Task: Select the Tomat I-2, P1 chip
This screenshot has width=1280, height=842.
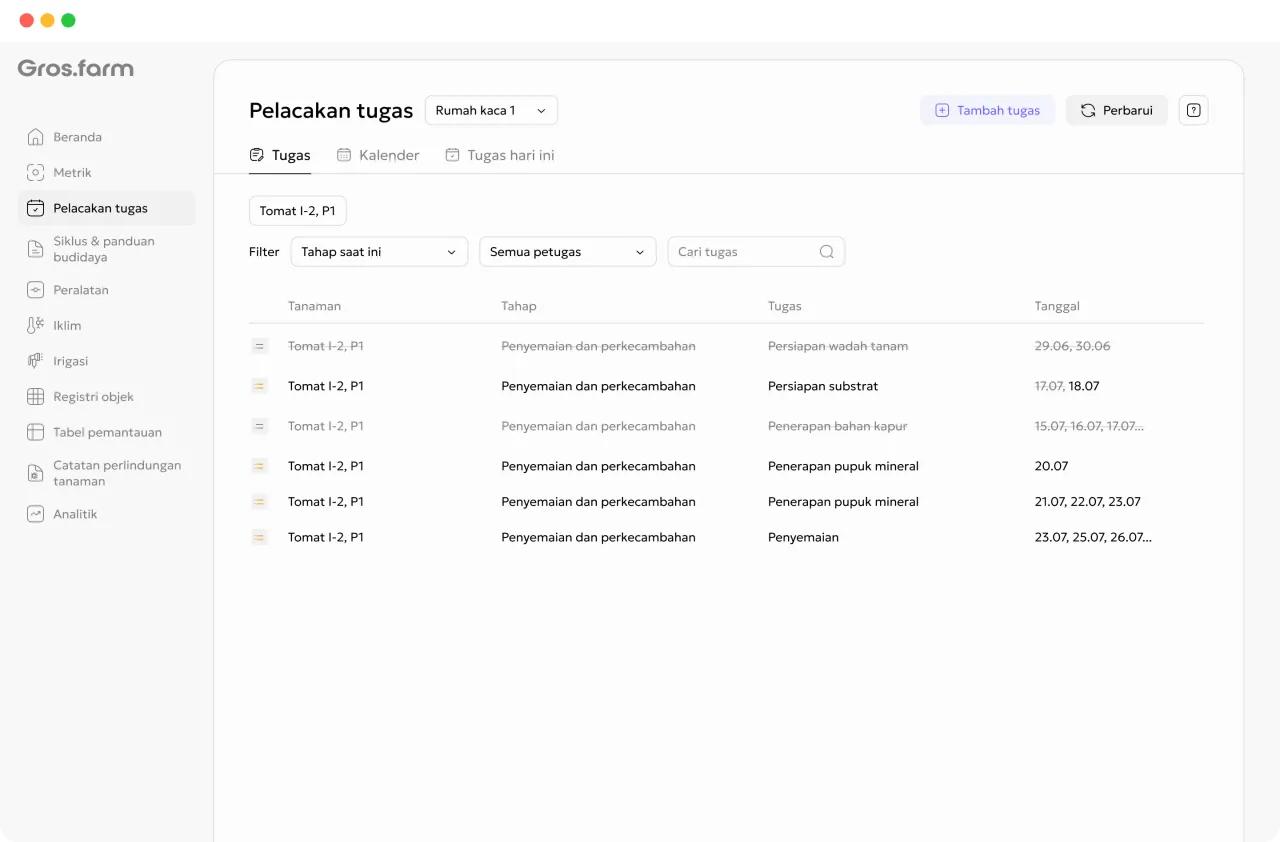Action: [297, 211]
